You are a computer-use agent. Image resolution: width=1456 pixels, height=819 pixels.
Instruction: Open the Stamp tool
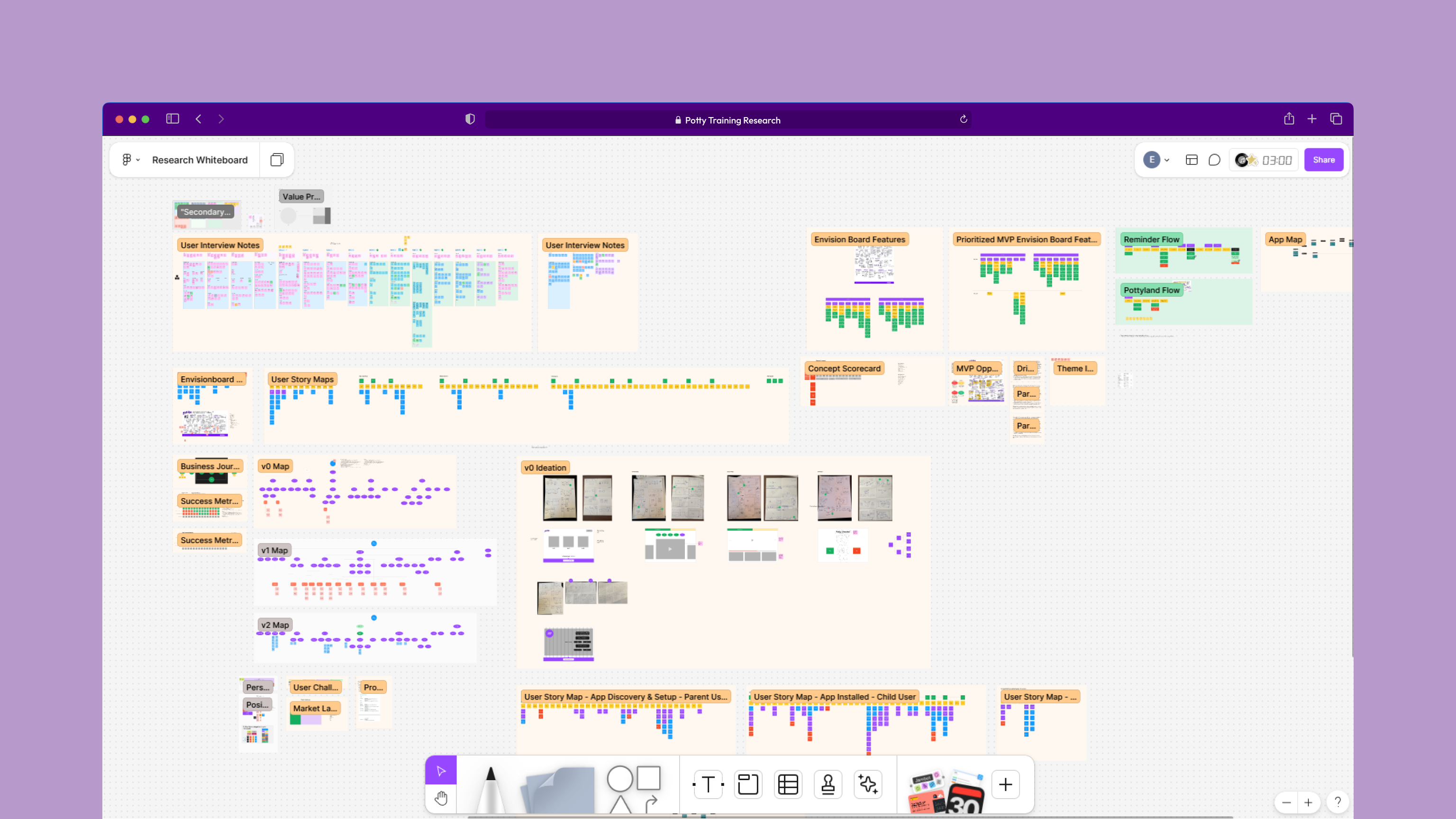pos(828,784)
